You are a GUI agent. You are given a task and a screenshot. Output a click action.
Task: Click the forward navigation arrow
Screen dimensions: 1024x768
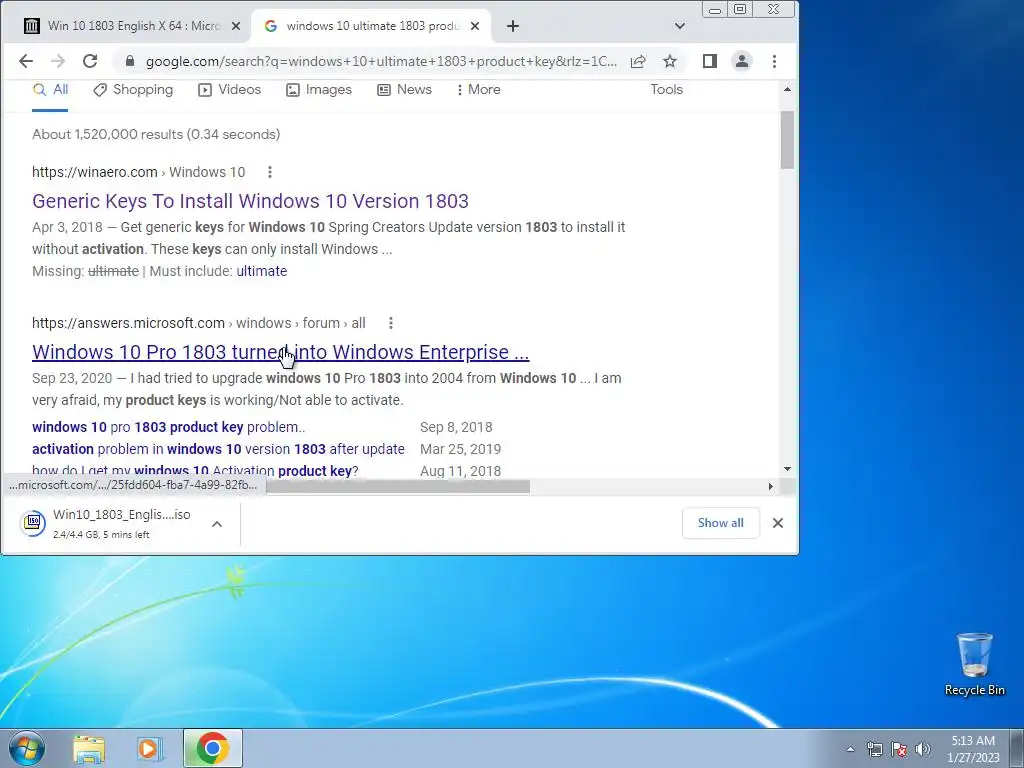click(x=58, y=61)
